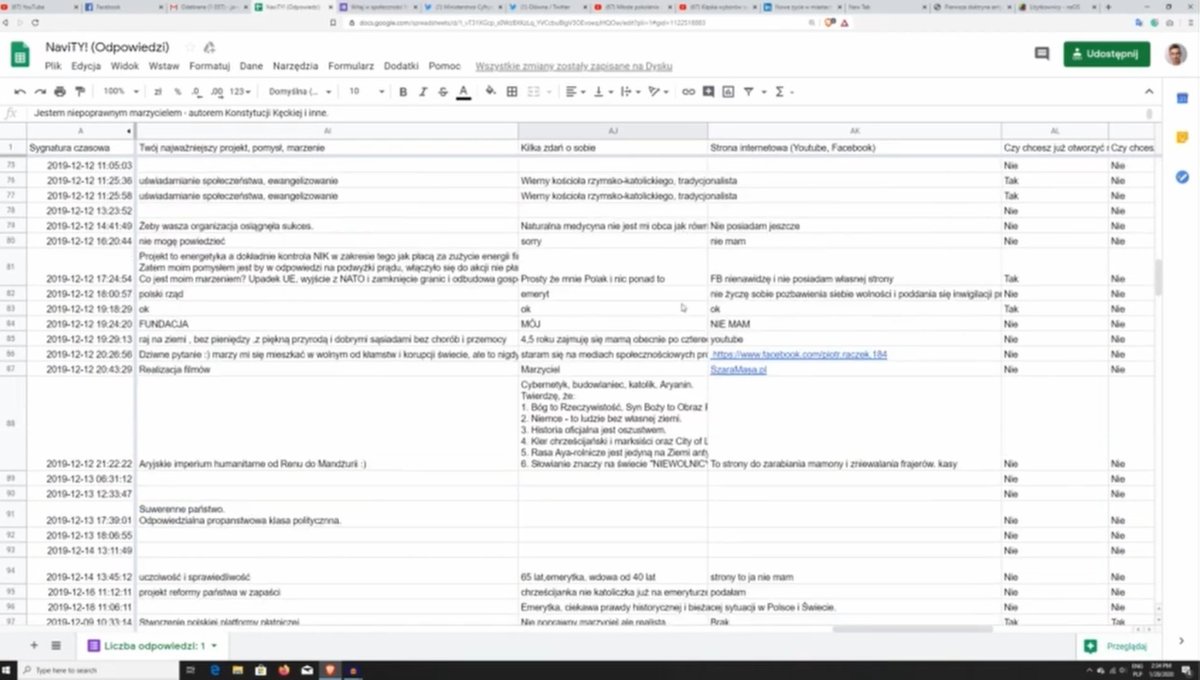Select the cell containing 'Realizacja filmów'

326,370
